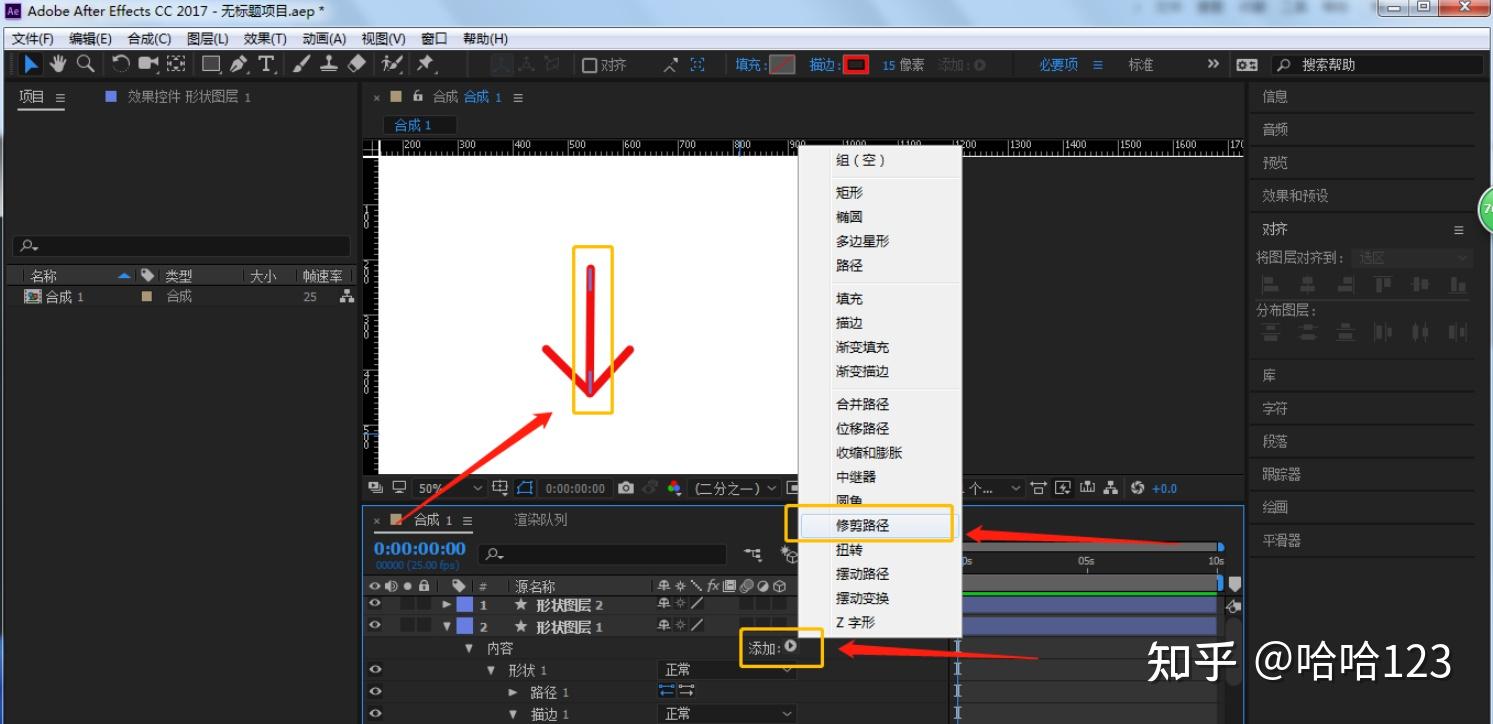The width and height of the screenshot is (1493, 724).
Task: Click 搜索帮助 in the search field
Action: (1330, 63)
